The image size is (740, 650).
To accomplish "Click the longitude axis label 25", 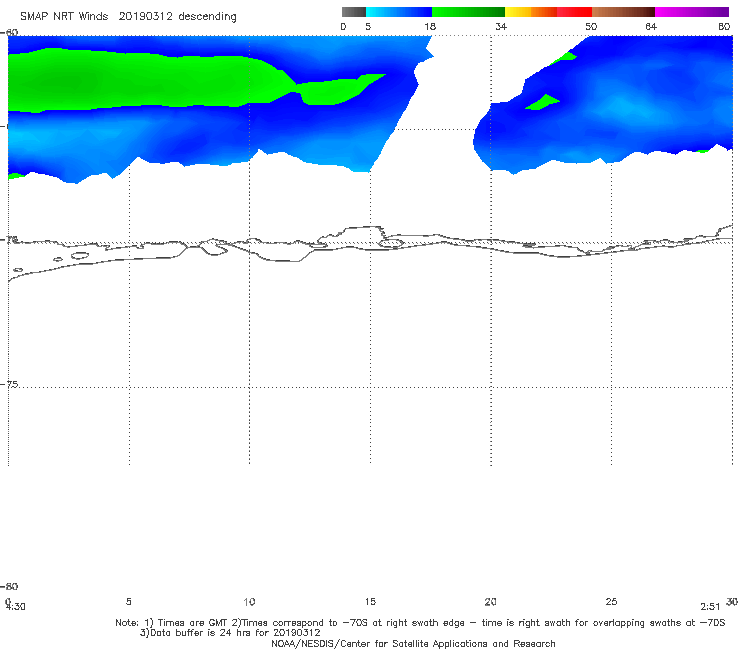I will [611, 601].
